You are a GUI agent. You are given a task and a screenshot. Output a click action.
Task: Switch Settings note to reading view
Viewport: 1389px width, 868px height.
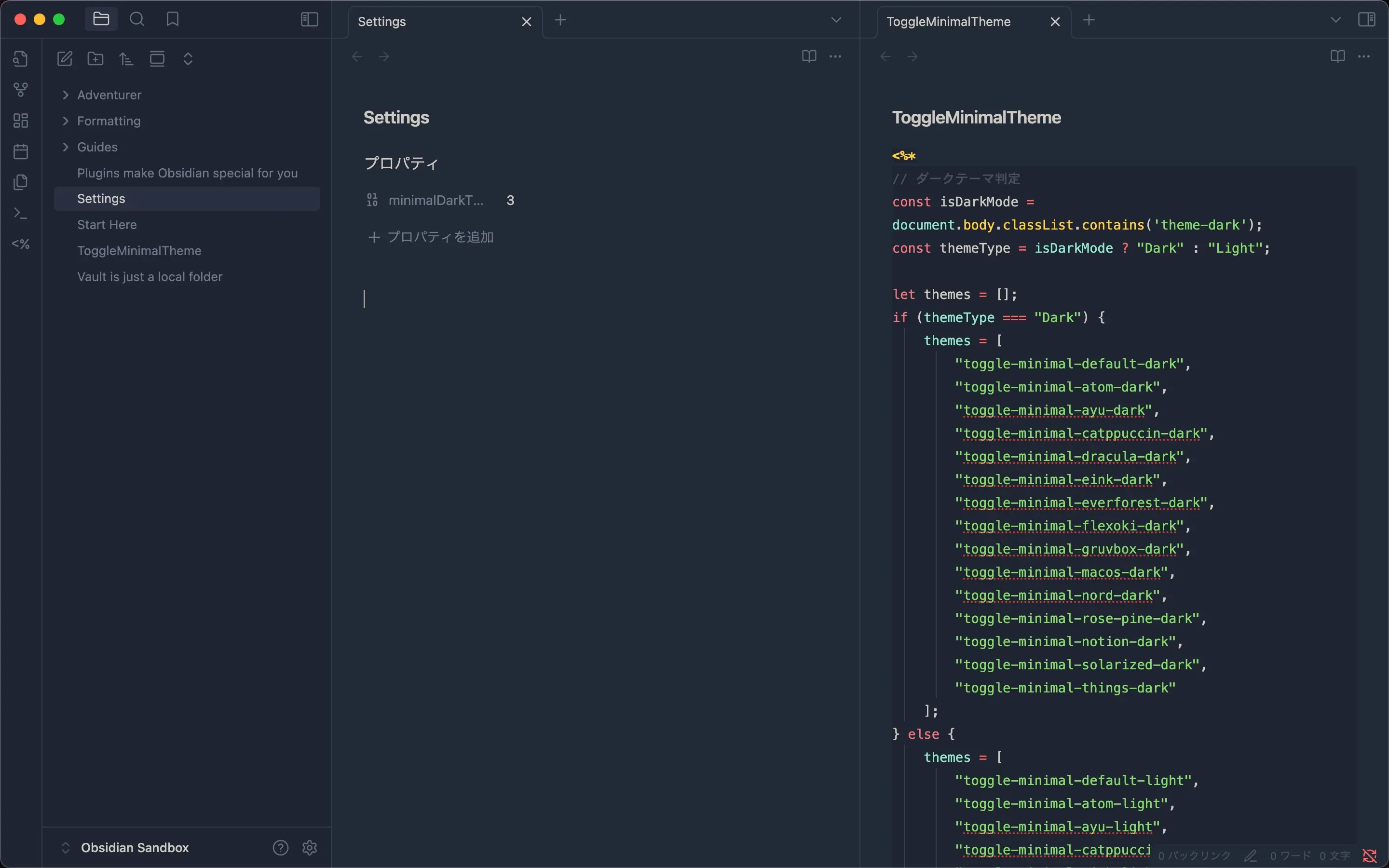tap(809, 56)
